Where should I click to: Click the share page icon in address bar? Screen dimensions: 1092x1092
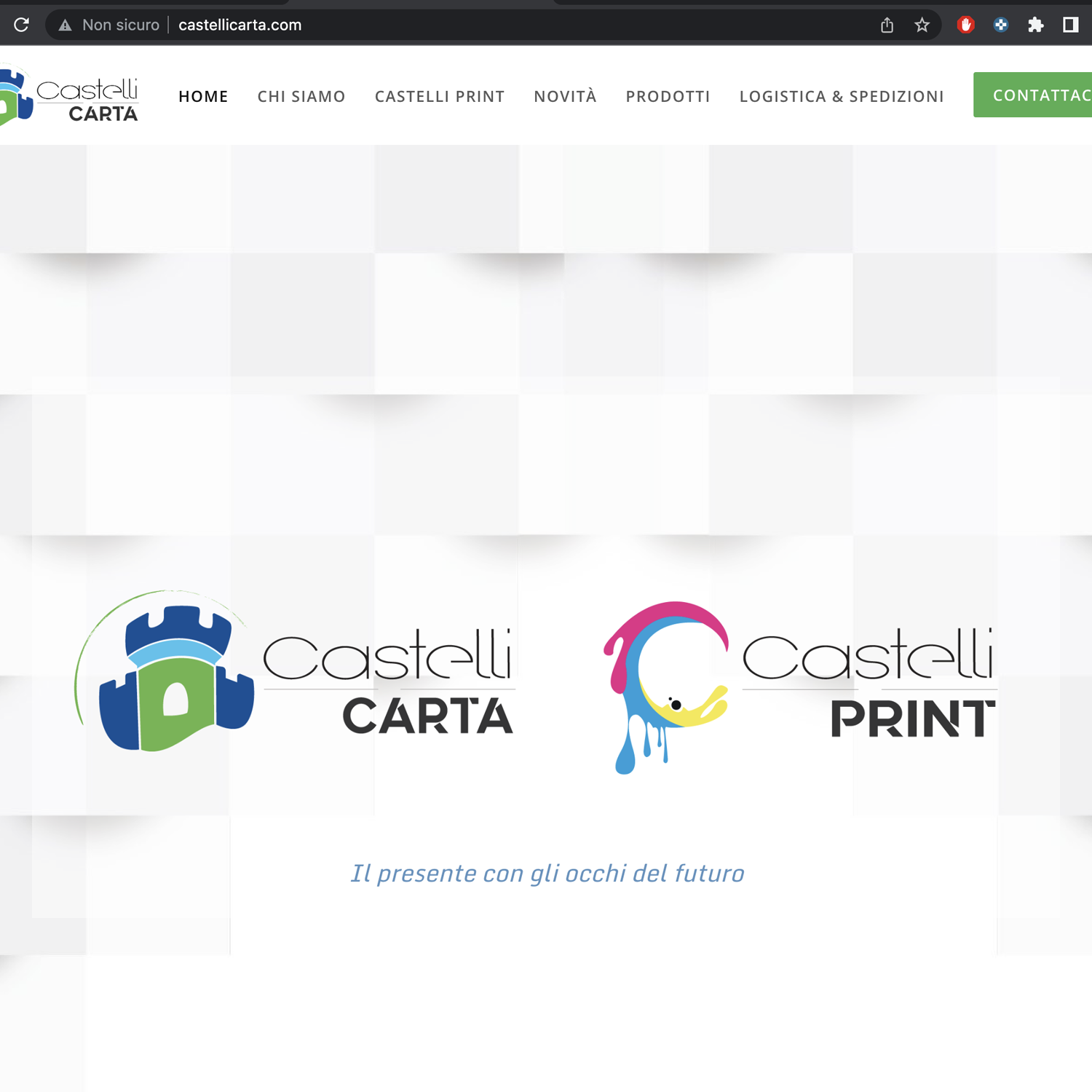pos(887,25)
